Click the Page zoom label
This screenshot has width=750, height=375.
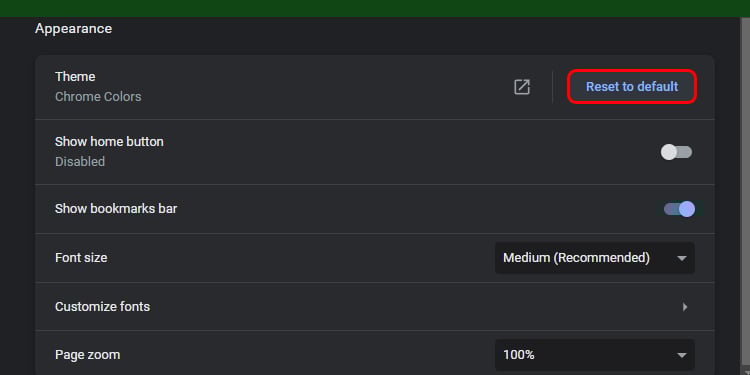tap(88, 355)
